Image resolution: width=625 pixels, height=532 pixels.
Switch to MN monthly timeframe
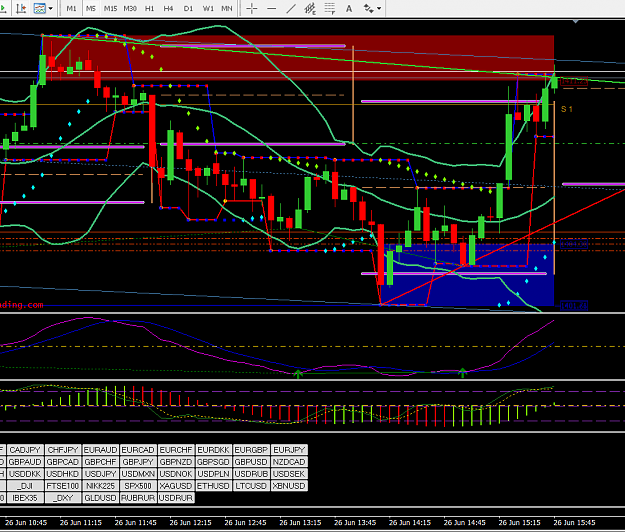[227, 8]
